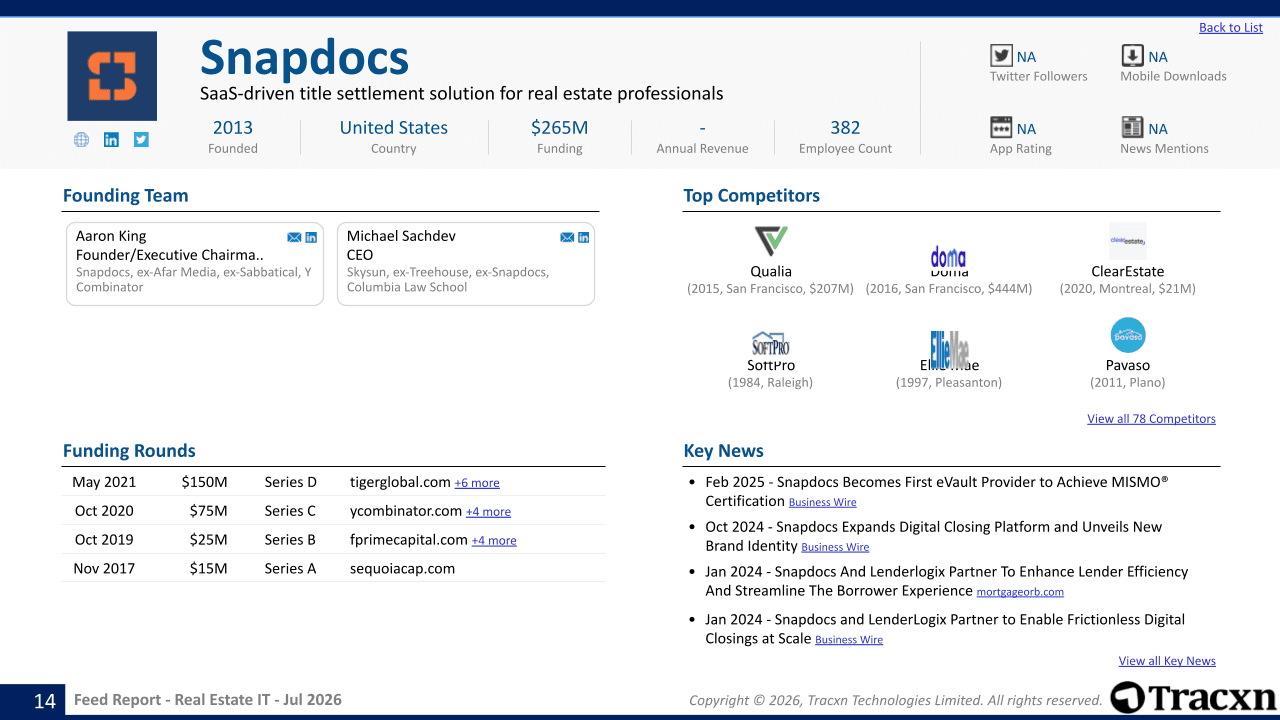Click the News Mentions icon
1280x720 pixels.
tap(1132, 127)
